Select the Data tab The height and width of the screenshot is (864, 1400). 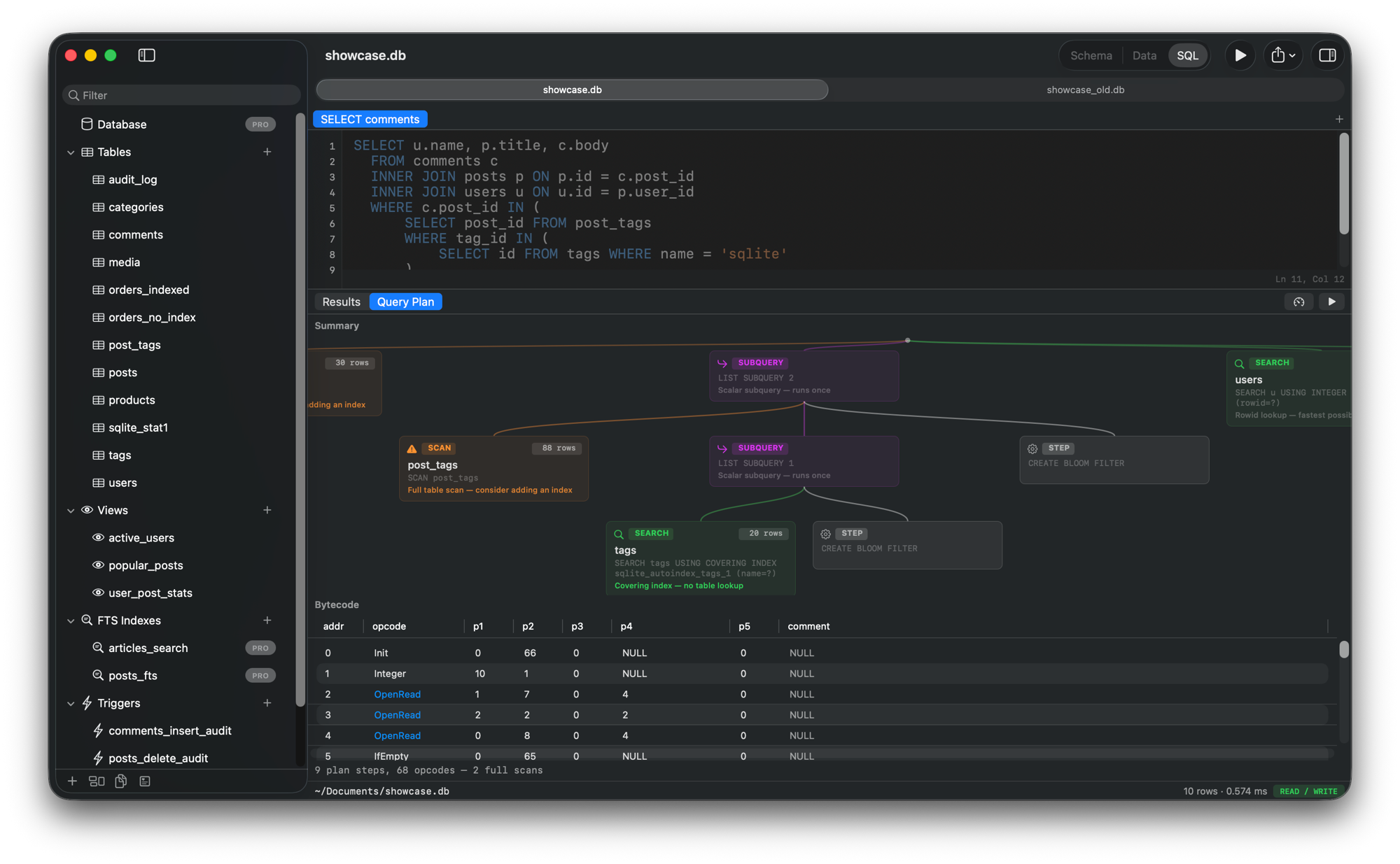click(1144, 55)
